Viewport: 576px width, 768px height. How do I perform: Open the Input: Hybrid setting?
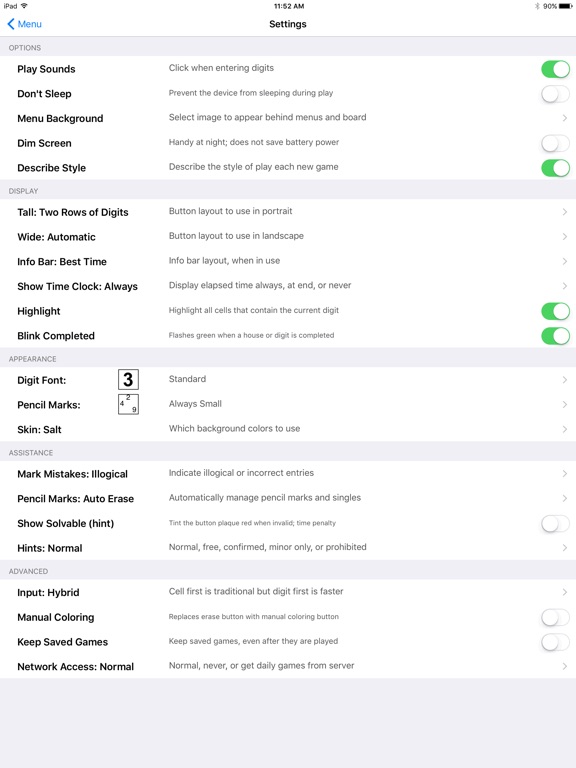click(288, 592)
